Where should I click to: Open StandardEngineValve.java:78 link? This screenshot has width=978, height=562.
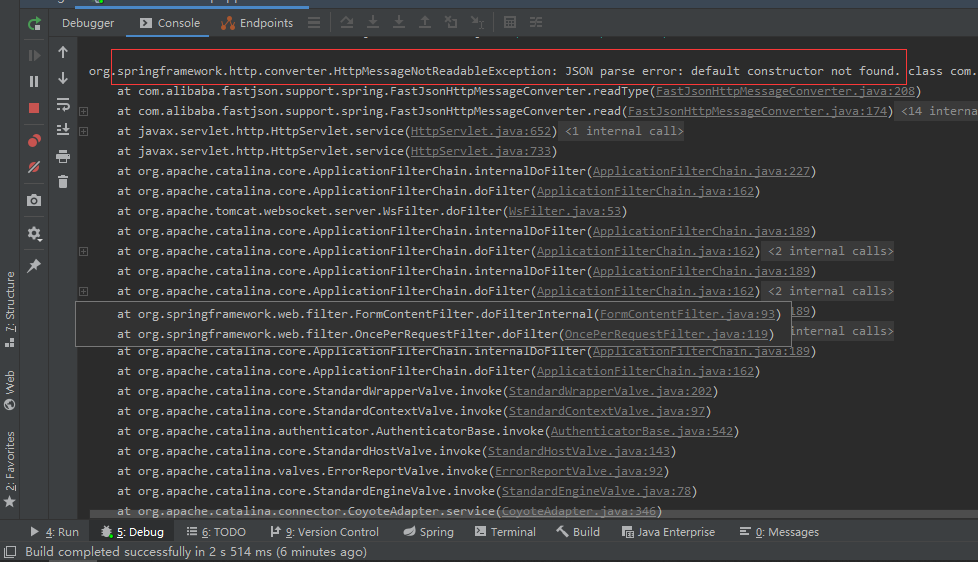click(x=596, y=491)
